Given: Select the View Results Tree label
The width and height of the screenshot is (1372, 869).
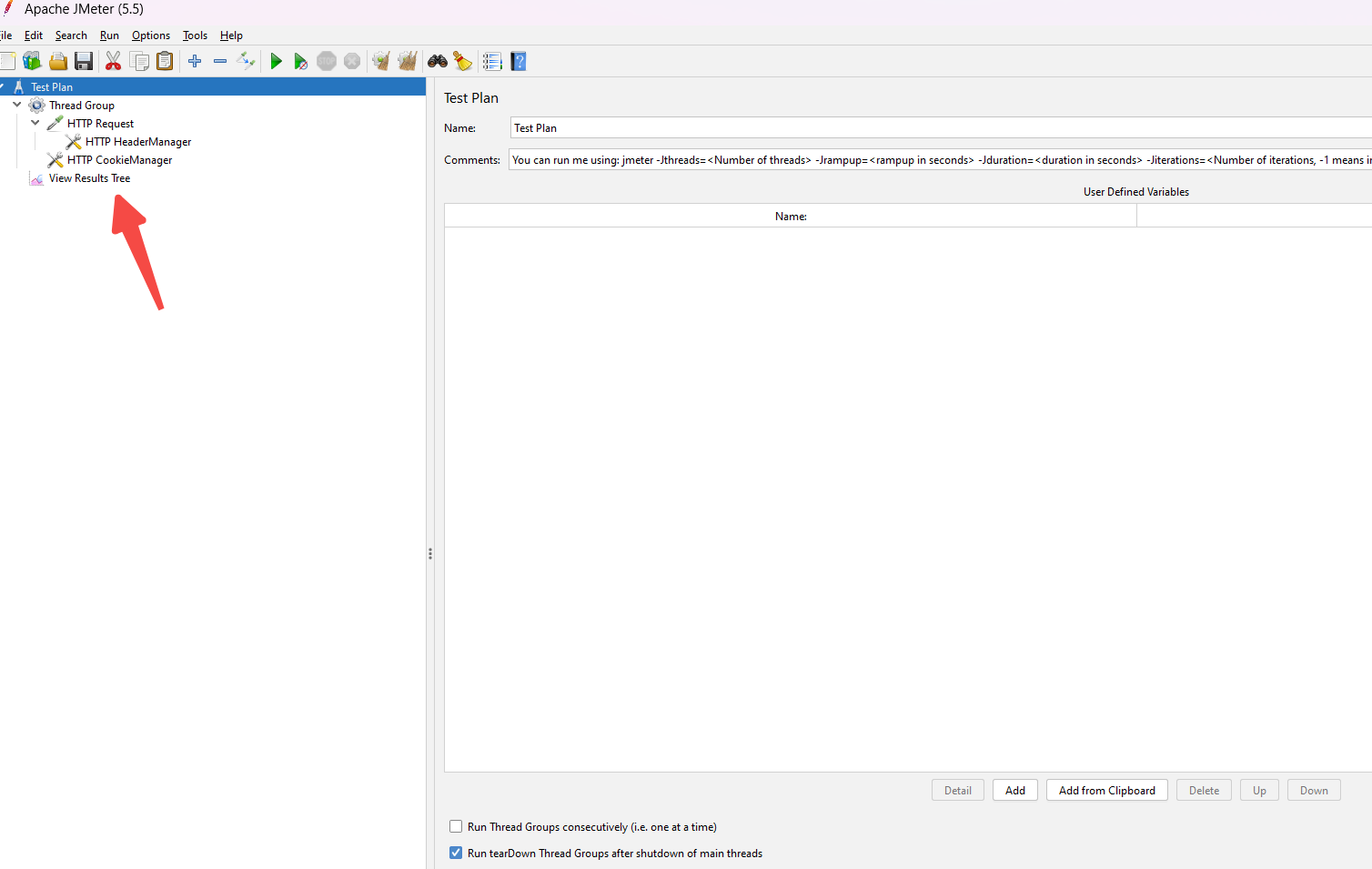Looking at the screenshot, I should tap(89, 178).
